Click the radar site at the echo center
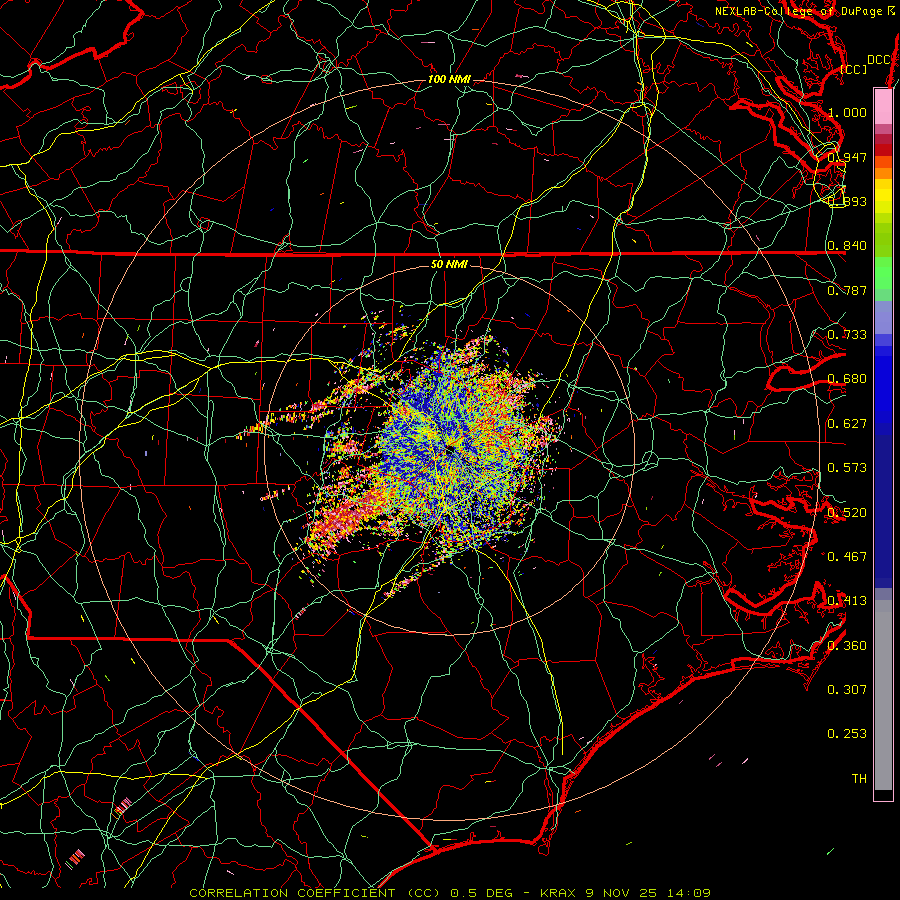The image size is (900, 900). pos(449,450)
